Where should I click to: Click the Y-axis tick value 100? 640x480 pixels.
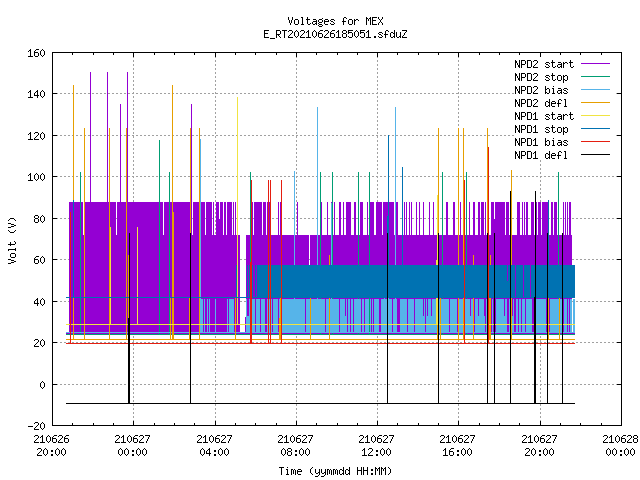[x=36, y=177]
